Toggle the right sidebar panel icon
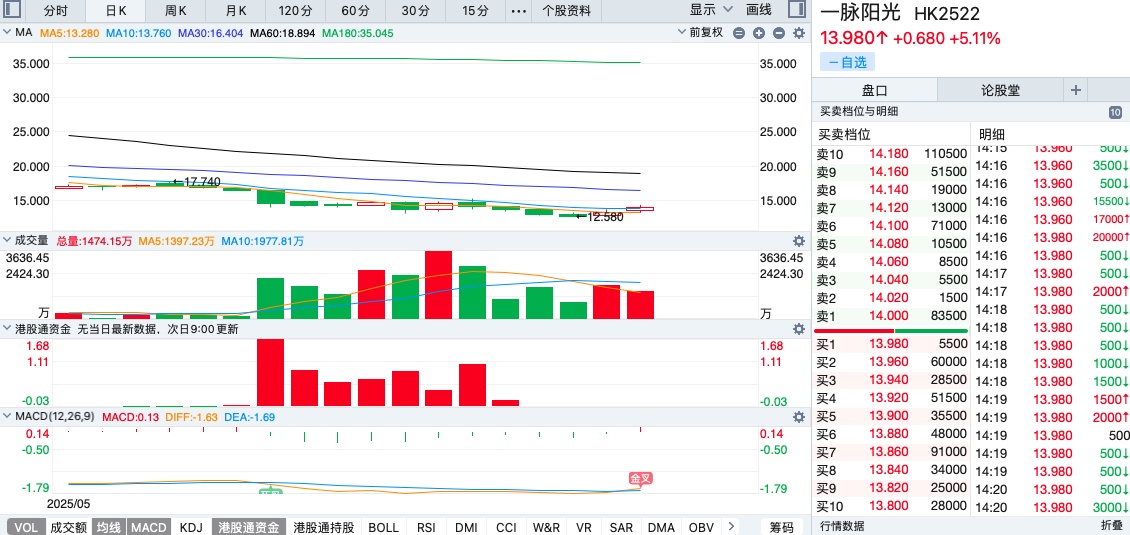 796,10
